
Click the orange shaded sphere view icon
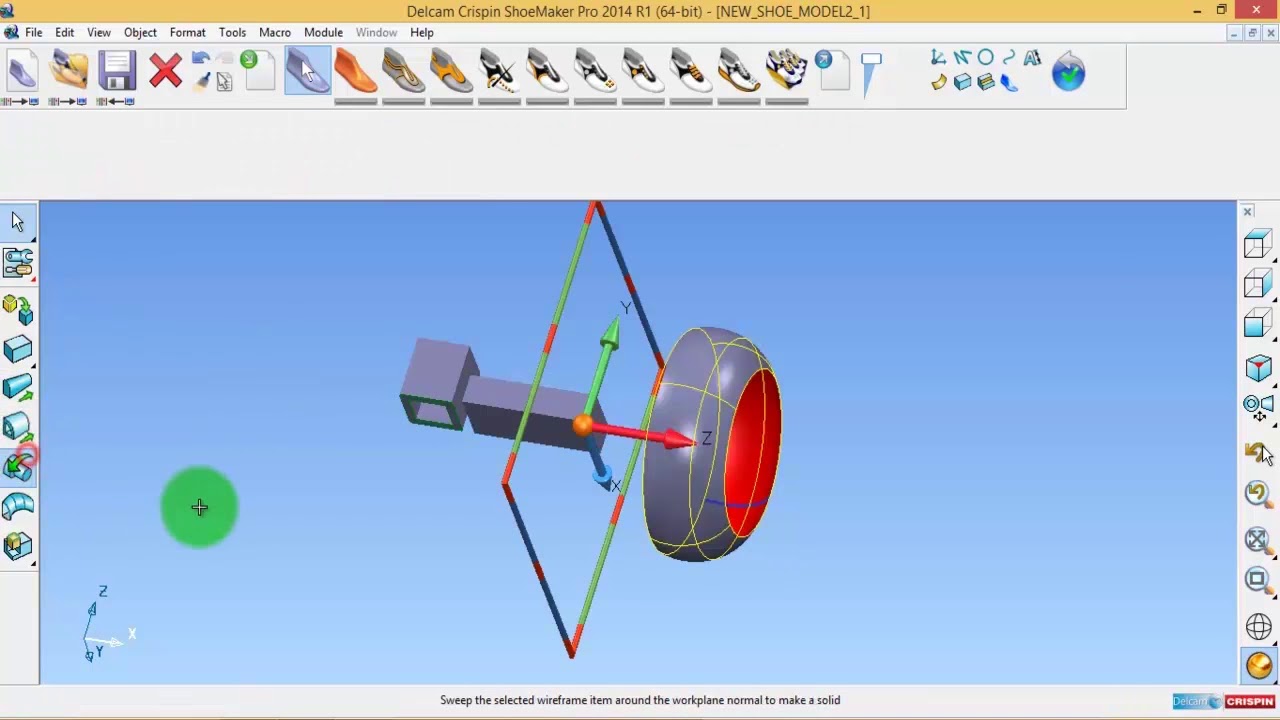(1258, 666)
